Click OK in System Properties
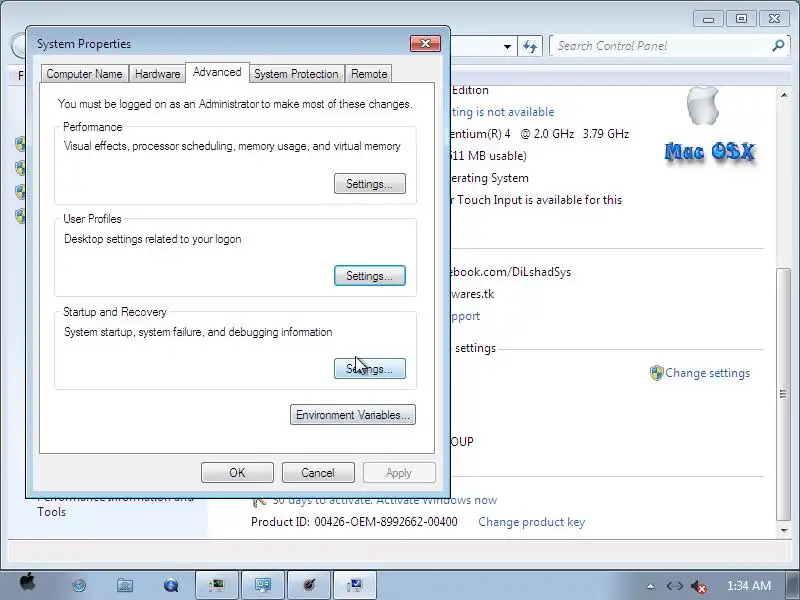 tap(237, 472)
